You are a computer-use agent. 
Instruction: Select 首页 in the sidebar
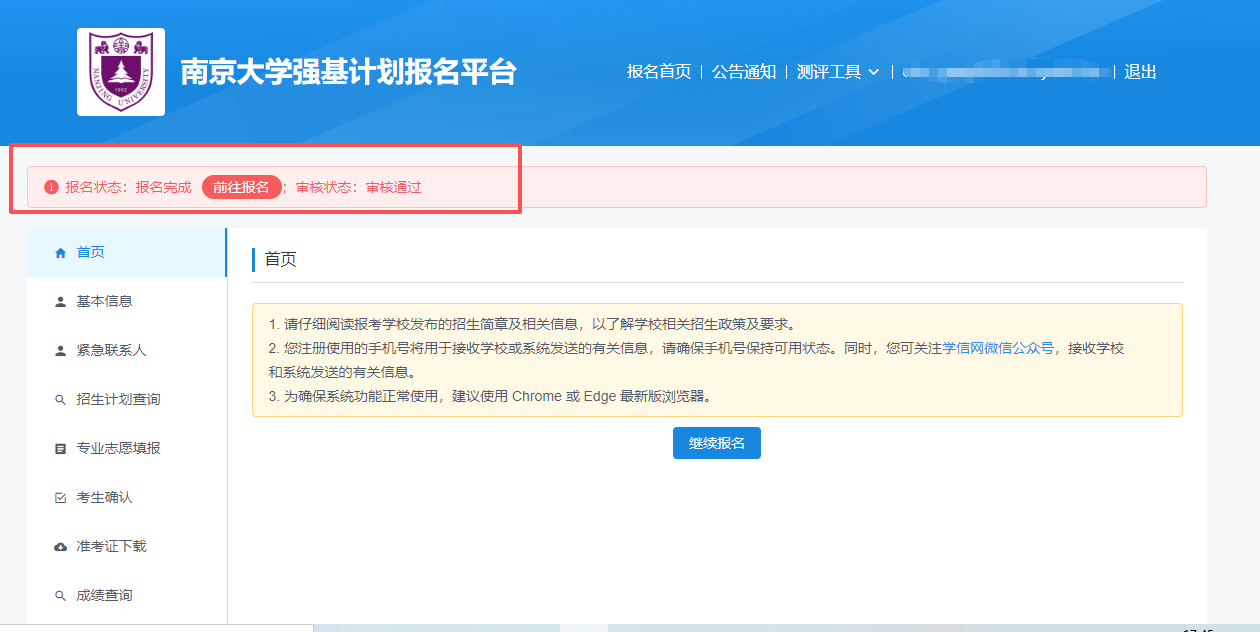point(127,252)
